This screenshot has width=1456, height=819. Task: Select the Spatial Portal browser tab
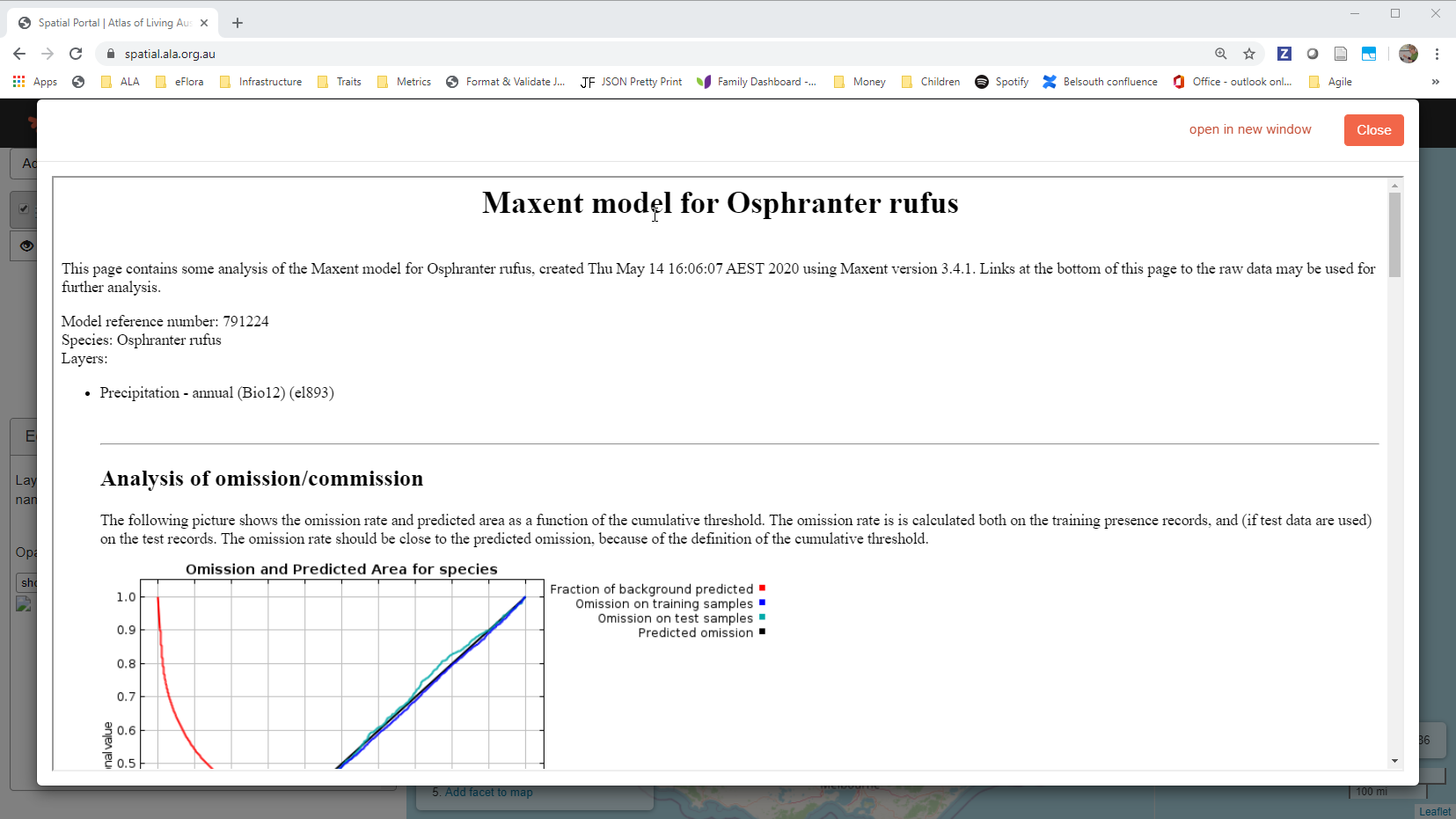[x=114, y=23]
